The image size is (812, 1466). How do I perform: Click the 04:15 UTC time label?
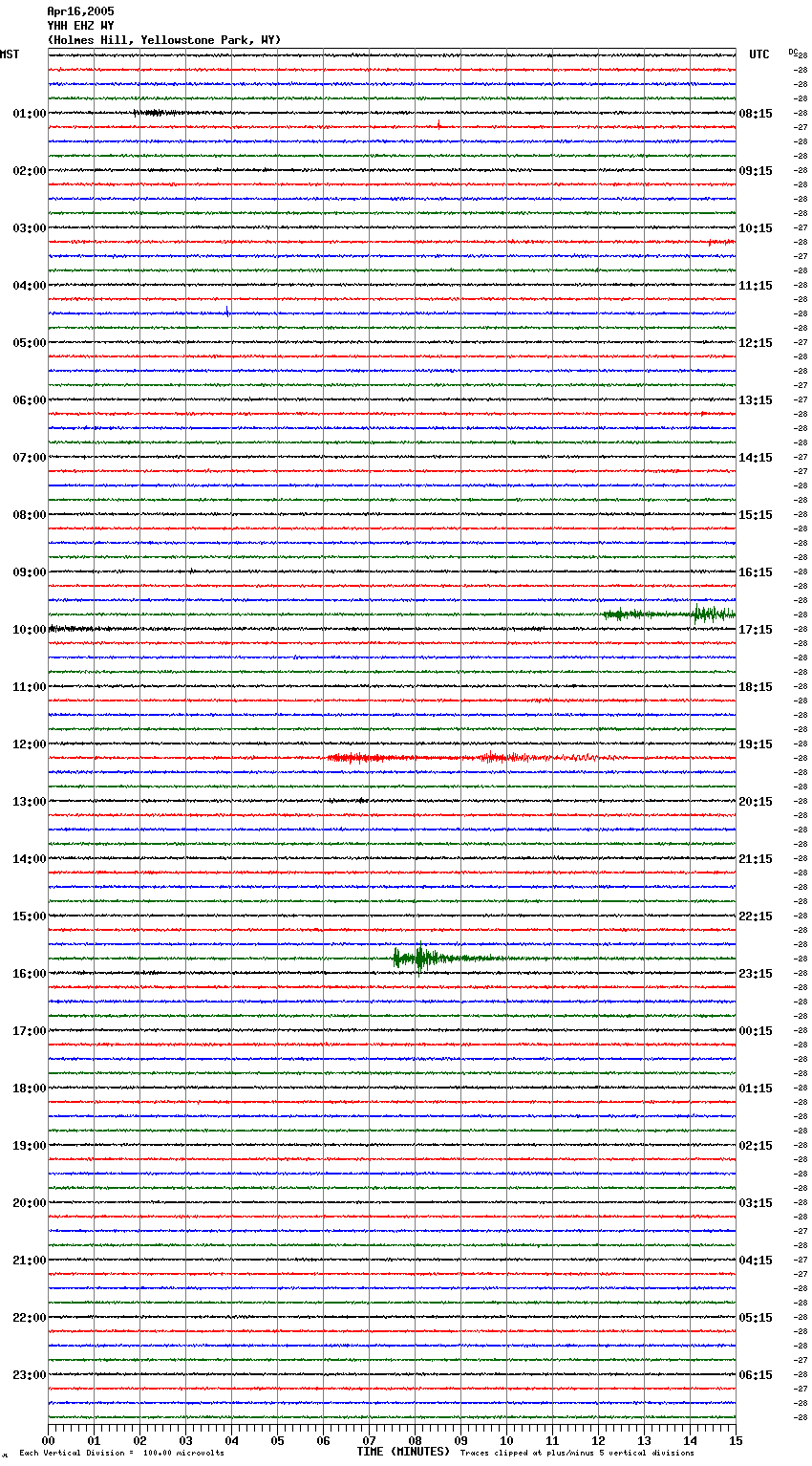tap(756, 1261)
